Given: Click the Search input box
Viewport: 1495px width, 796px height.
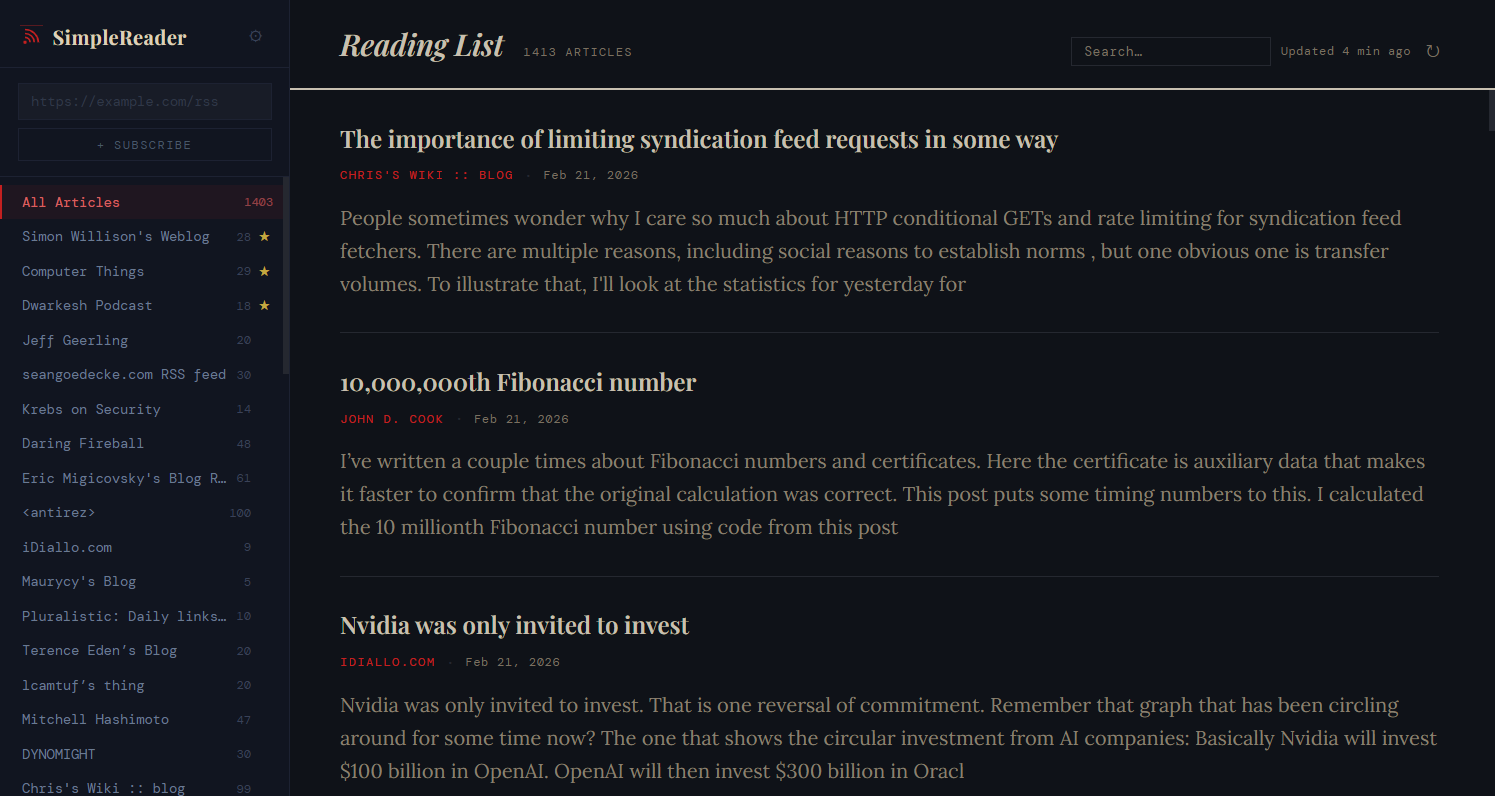Looking at the screenshot, I should tap(1170, 51).
